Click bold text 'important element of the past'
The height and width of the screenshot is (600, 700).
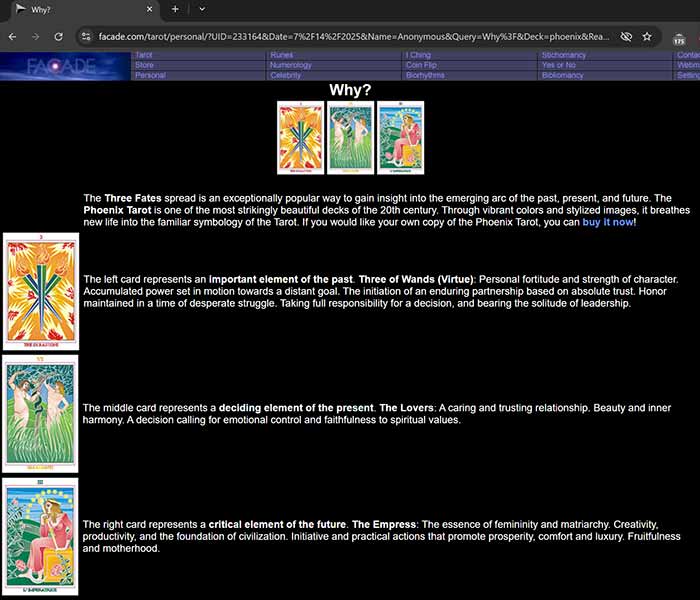280,279
